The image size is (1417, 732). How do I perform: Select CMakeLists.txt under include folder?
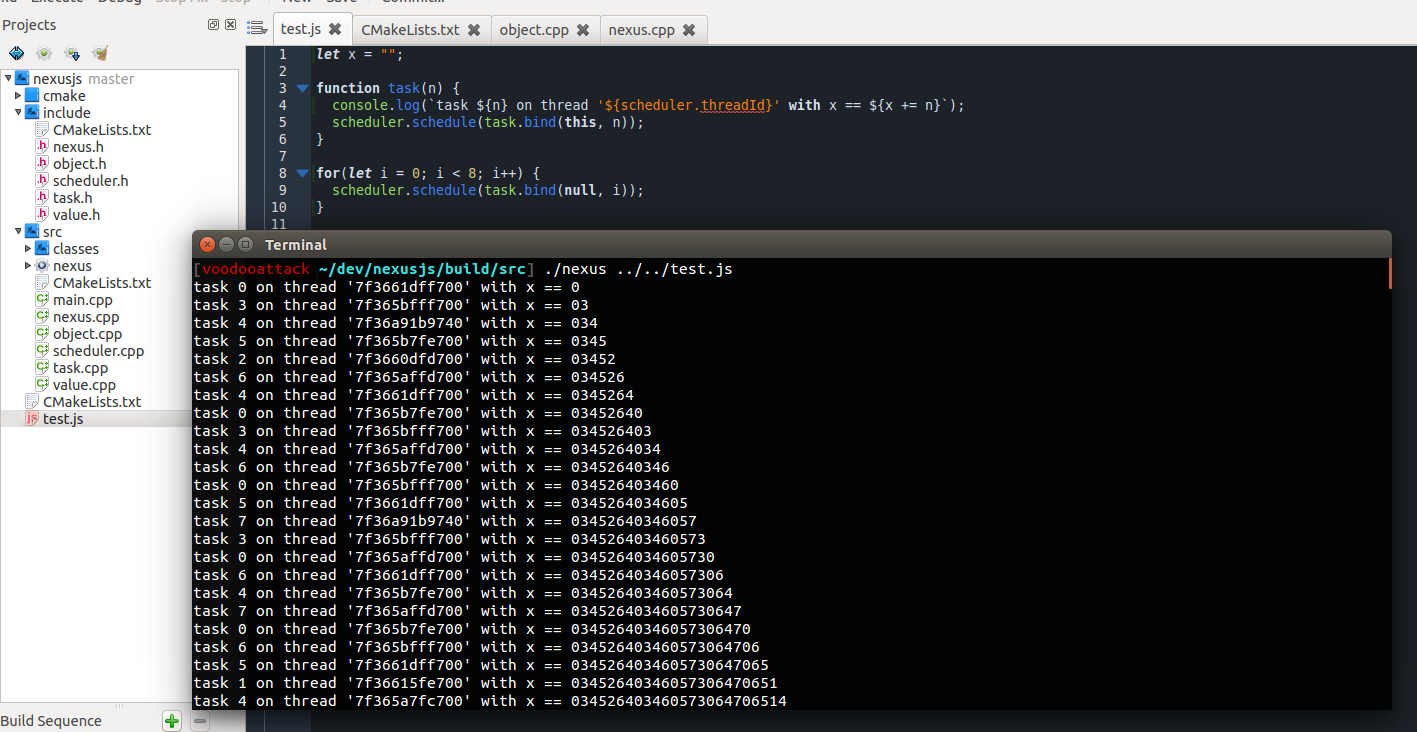pos(102,130)
